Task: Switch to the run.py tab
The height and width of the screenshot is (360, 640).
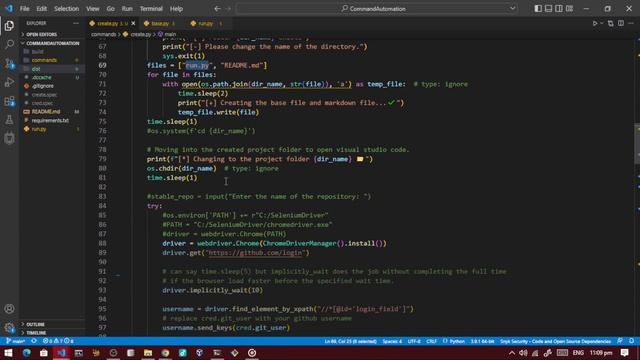Action: pos(205,24)
